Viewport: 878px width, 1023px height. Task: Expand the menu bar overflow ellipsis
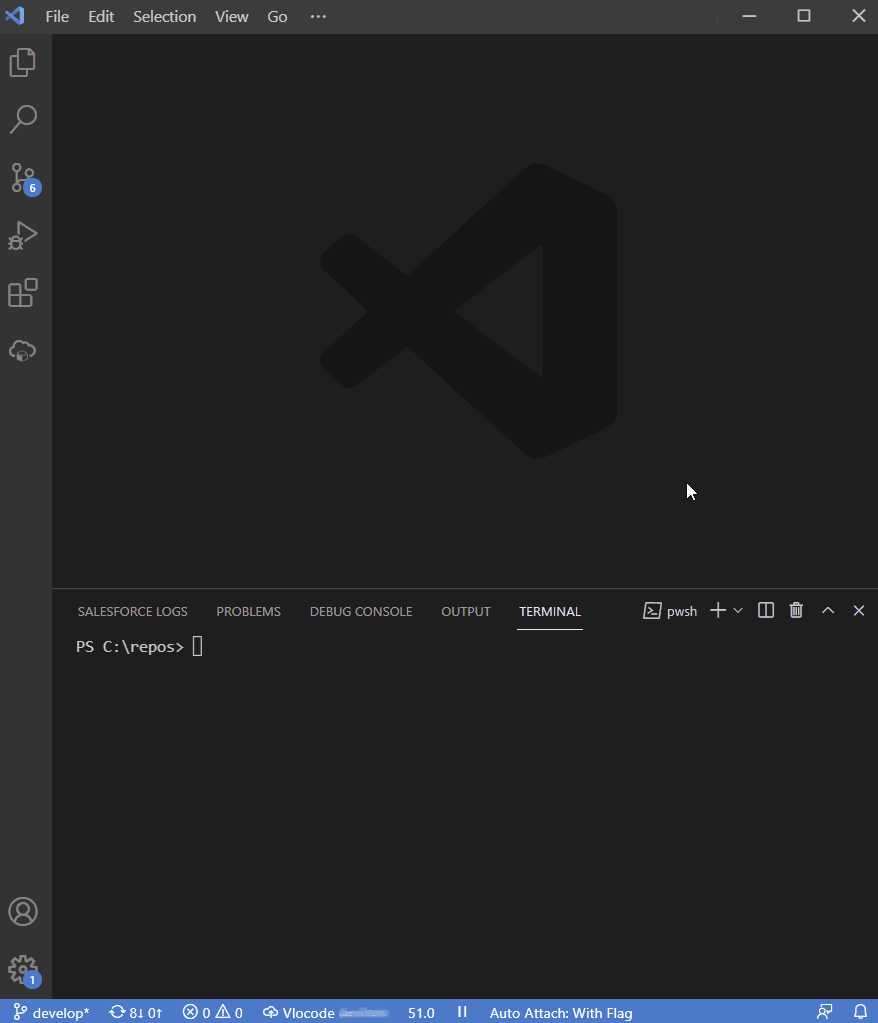pyautogui.click(x=318, y=16)
